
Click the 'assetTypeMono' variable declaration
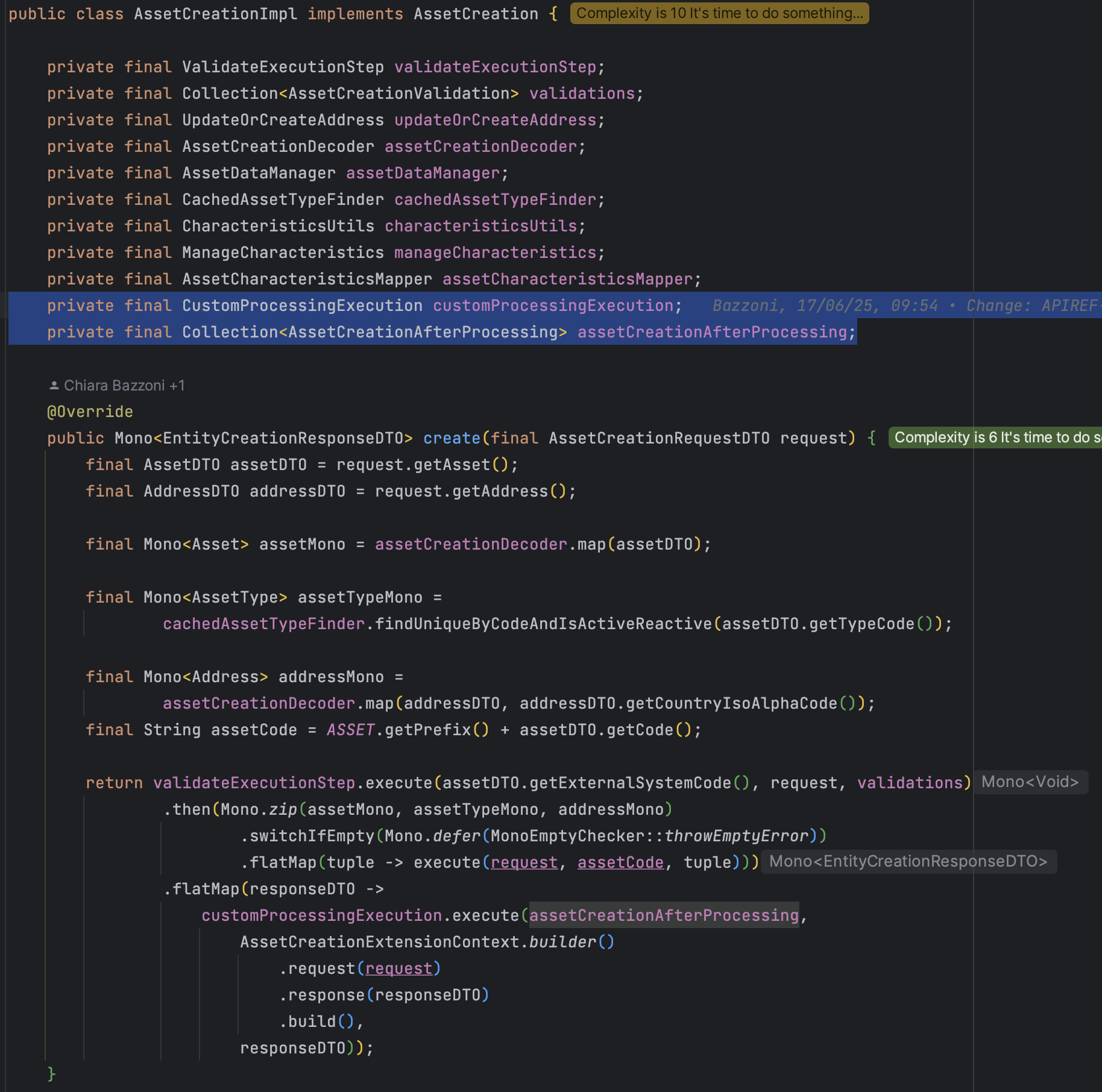(x=360, y=597)
